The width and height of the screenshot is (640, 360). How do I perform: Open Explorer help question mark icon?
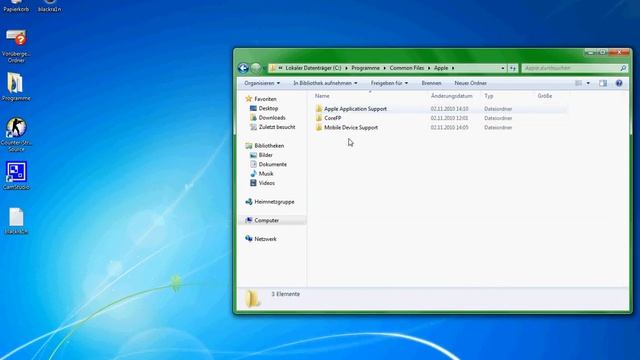coord(619,83)
